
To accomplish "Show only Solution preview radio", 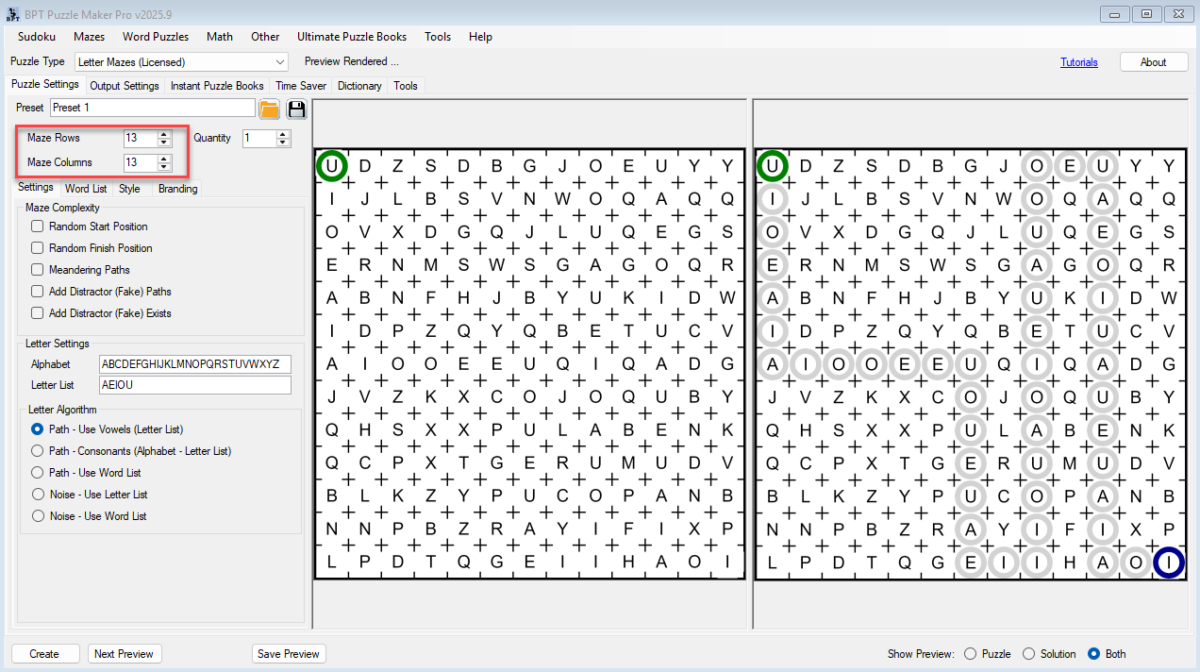I will (x=1029, y=654).
